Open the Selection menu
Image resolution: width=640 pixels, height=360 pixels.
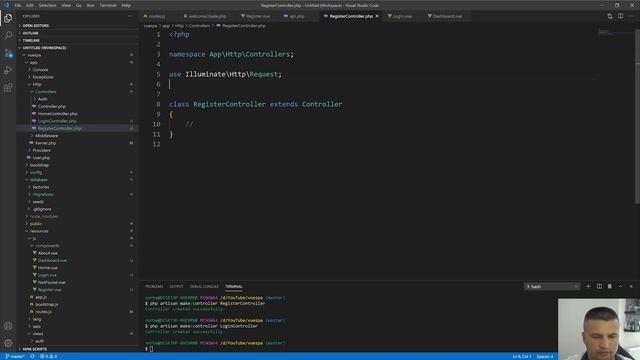point(47,5)
